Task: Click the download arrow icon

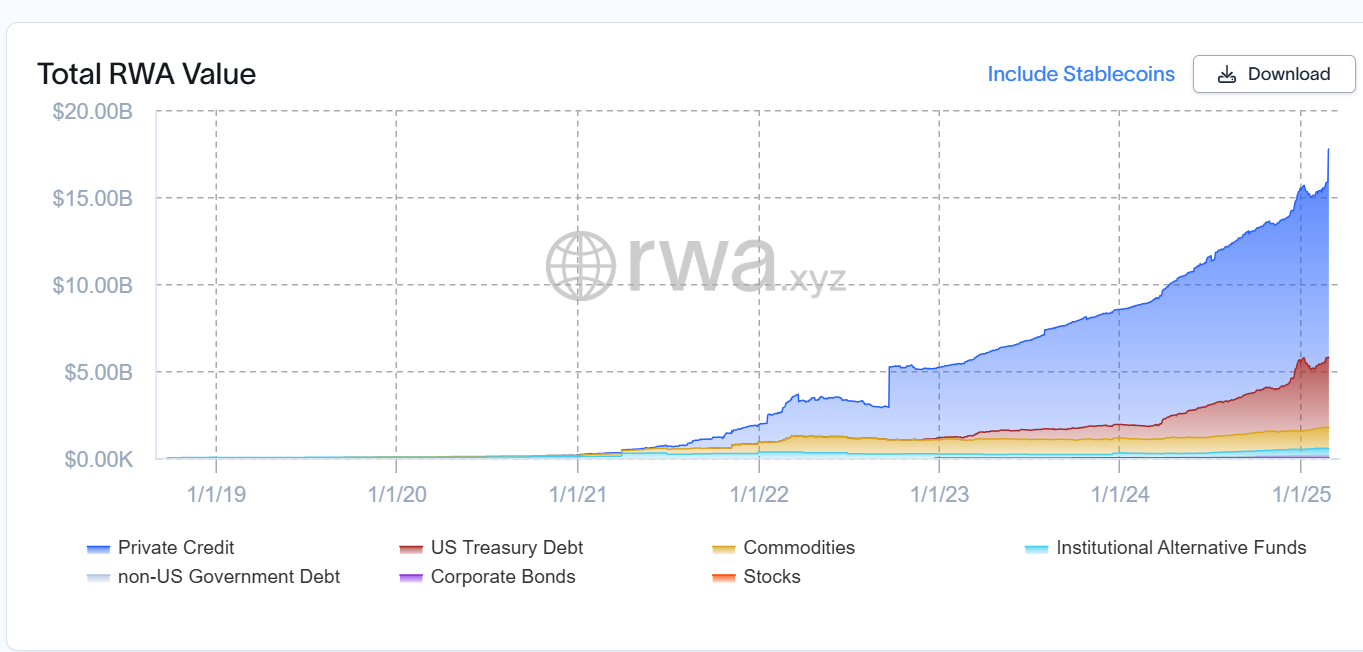Action: point(1227,75)
